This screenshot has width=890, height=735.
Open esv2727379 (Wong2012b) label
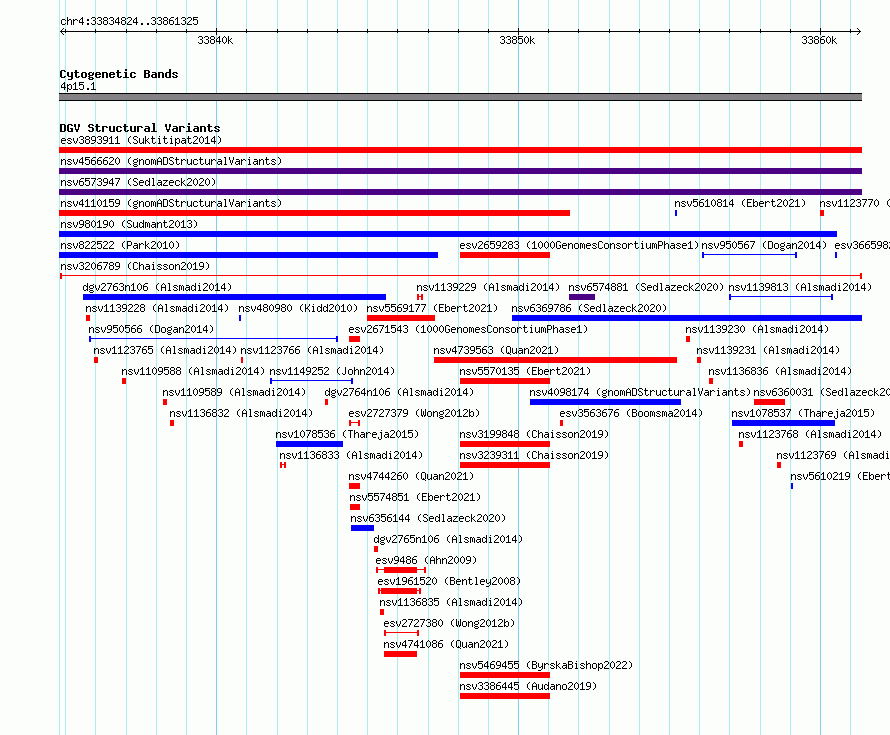414,413
